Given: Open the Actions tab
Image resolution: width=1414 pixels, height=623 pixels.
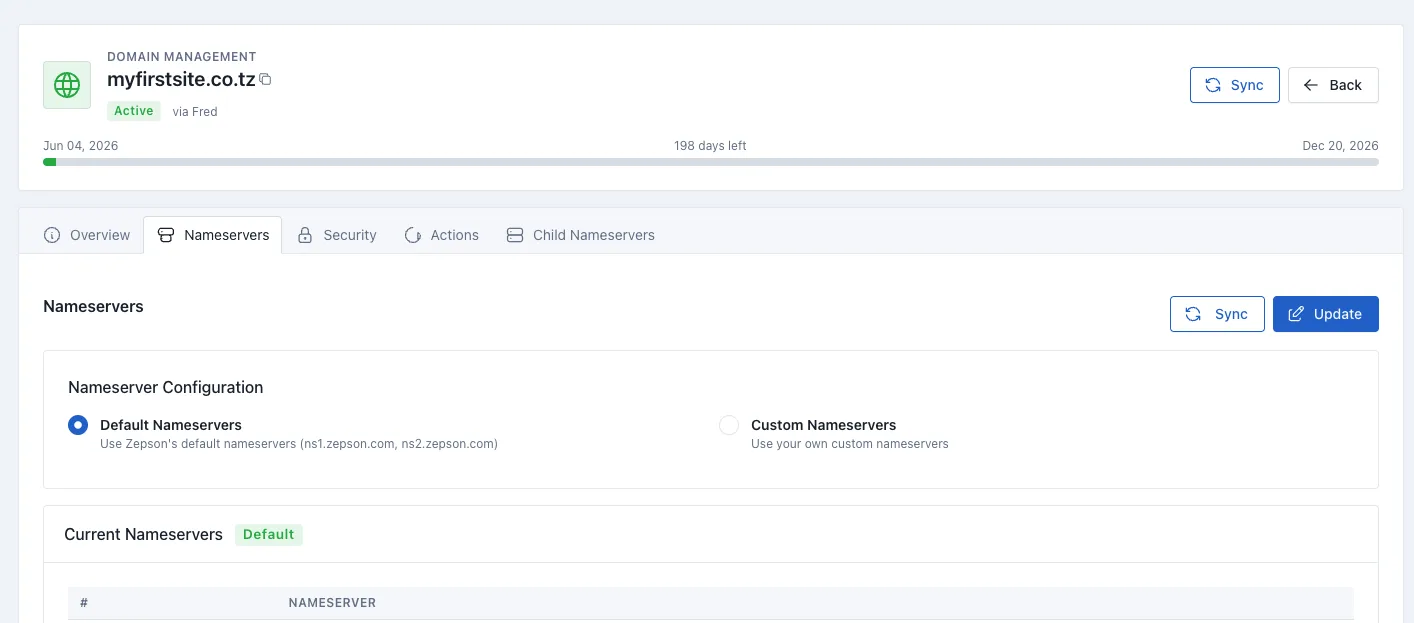Looking at the screenshot, I should pyautogui.click(x=442, y=235).
